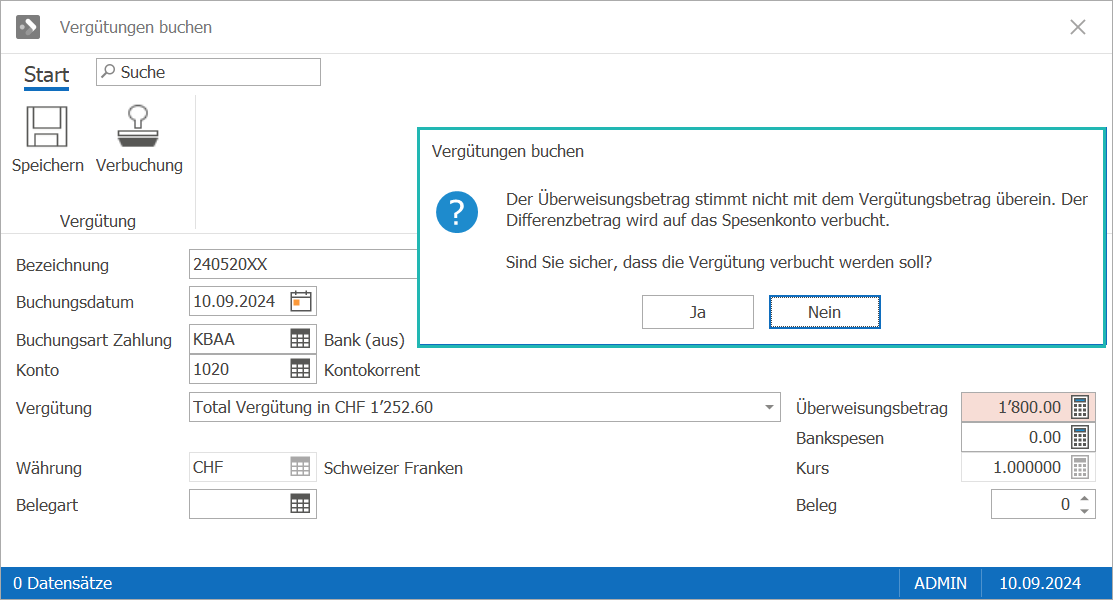Image resolution: width=1113 pixels, height=600 pixels.
Task: Decrease the Beleg number with down arrow
Action: click(x=1085, y=511)
